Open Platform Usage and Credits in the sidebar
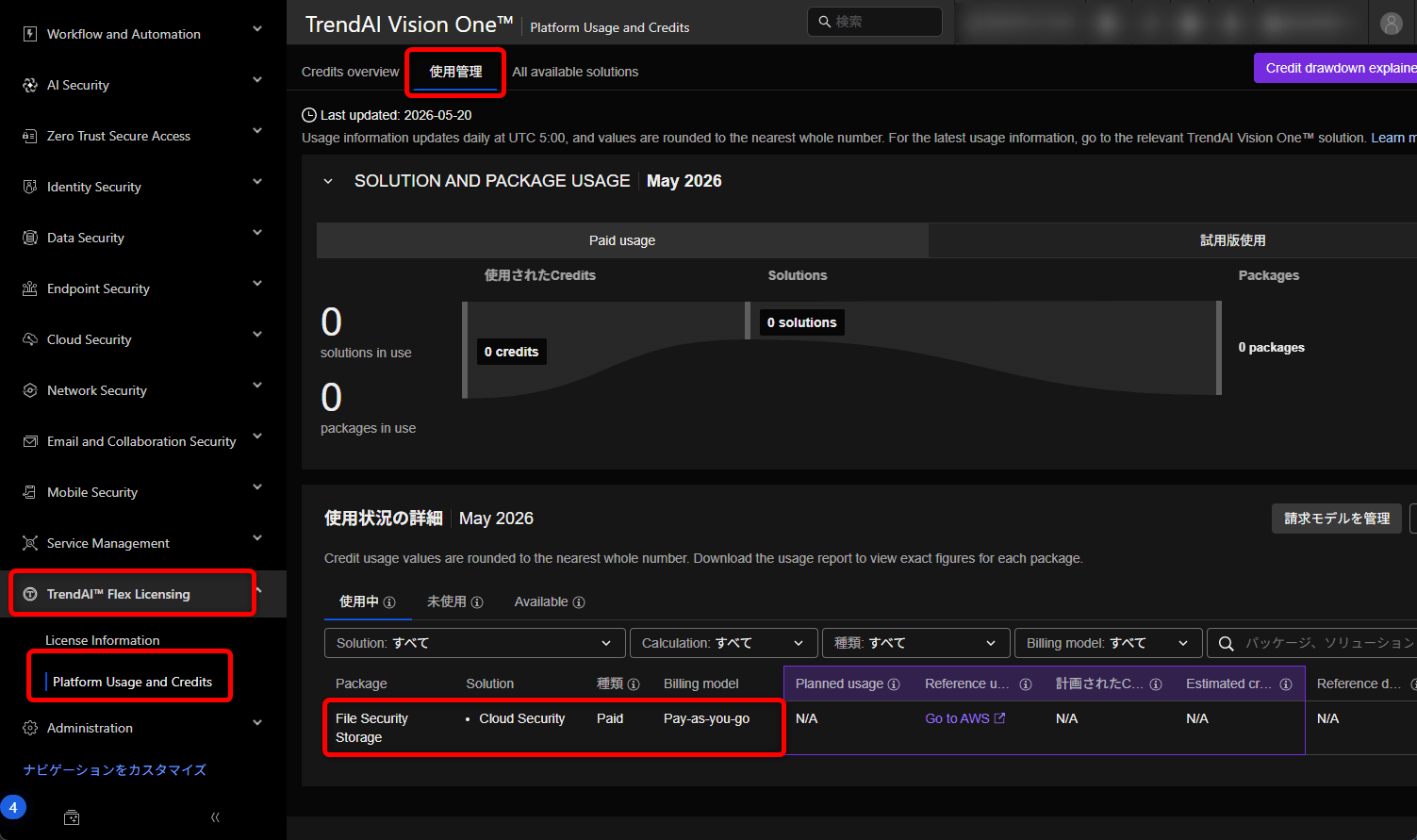The width and height of the screenshot is (1417, 840). (x=132, y=682)
